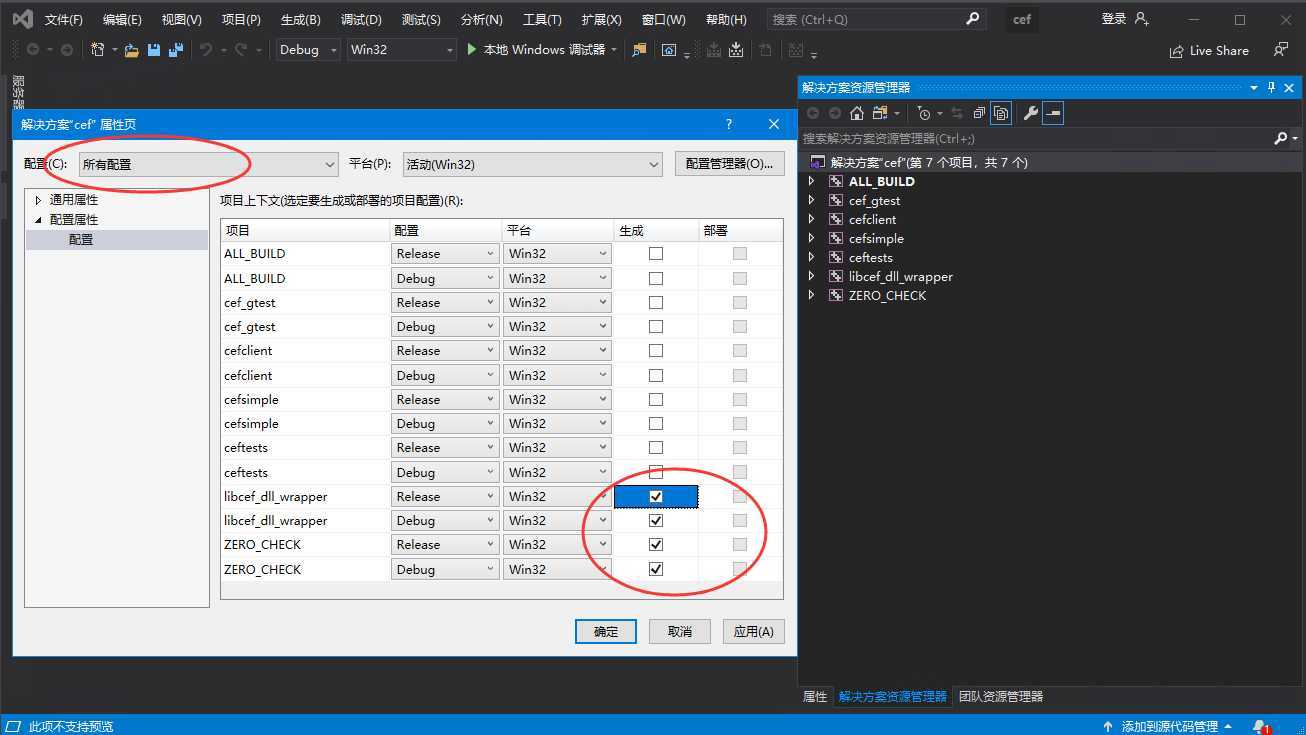Screen dimensions: 1306x735
Task: Click the 确定 button
Action: click(606, 631)
